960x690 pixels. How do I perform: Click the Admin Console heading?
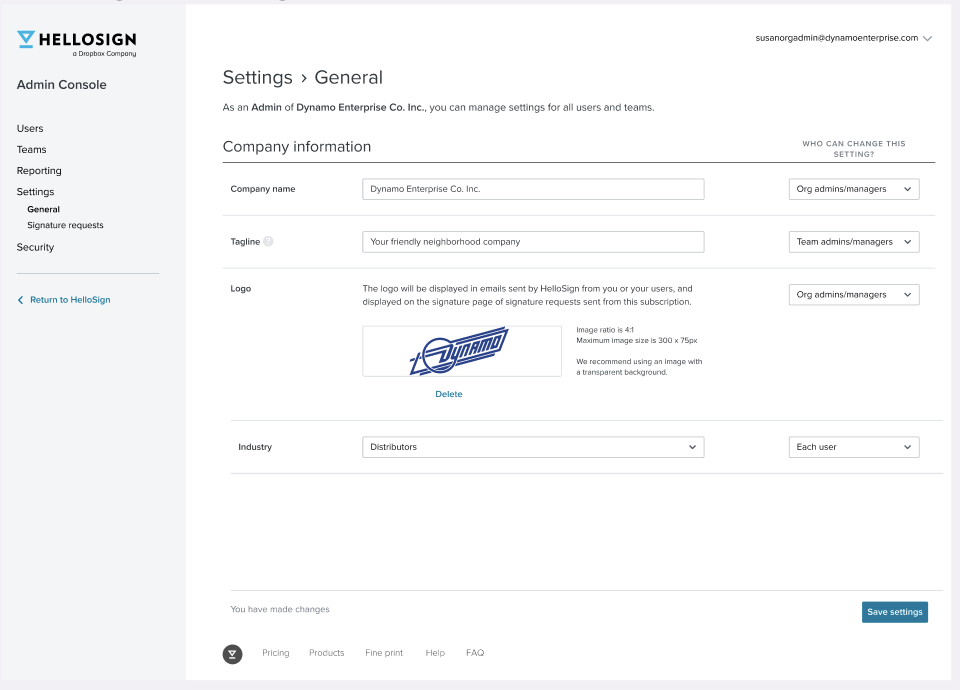tap(61, 85)
